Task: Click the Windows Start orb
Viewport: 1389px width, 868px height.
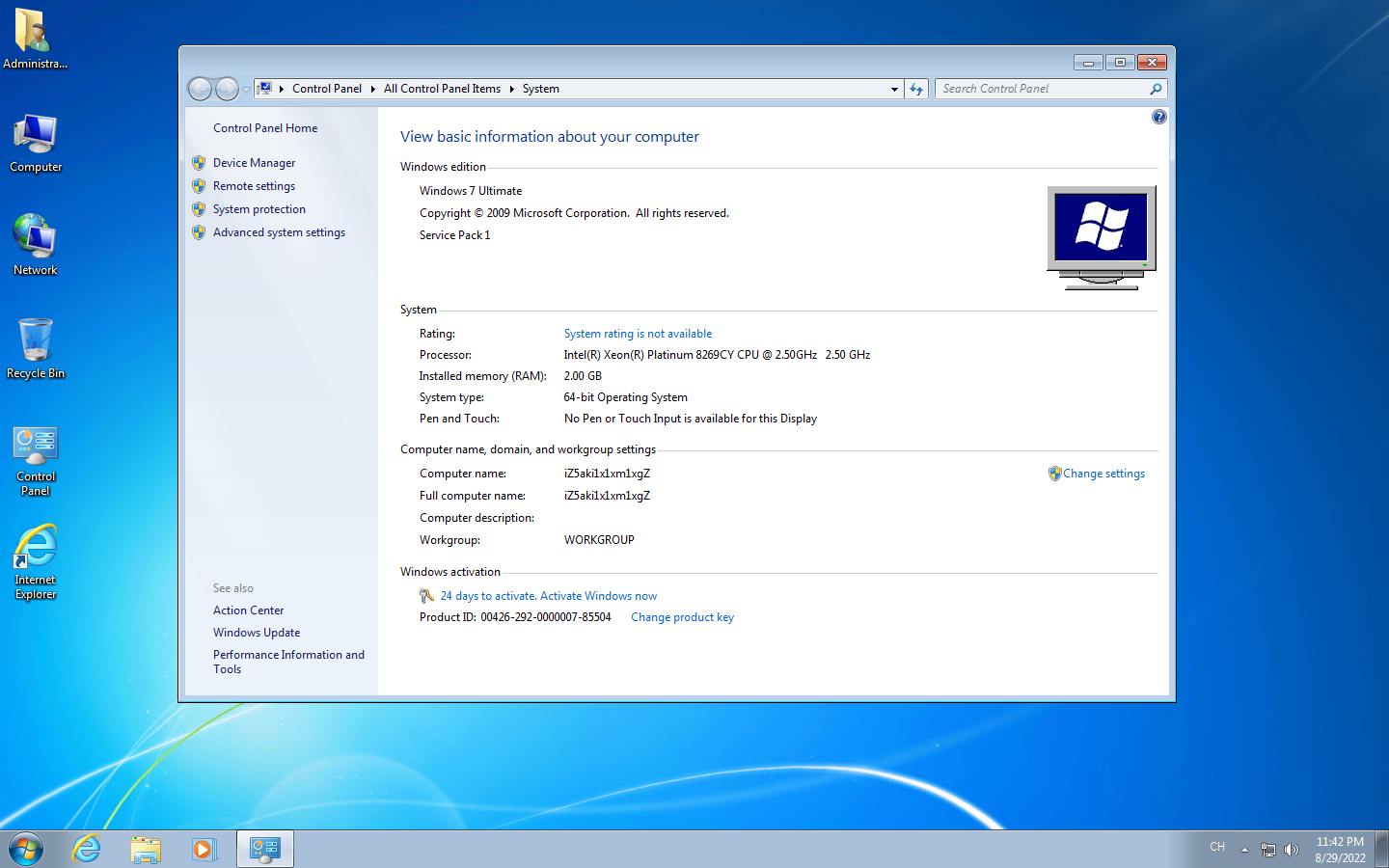Action: click(x=26, y=850)
